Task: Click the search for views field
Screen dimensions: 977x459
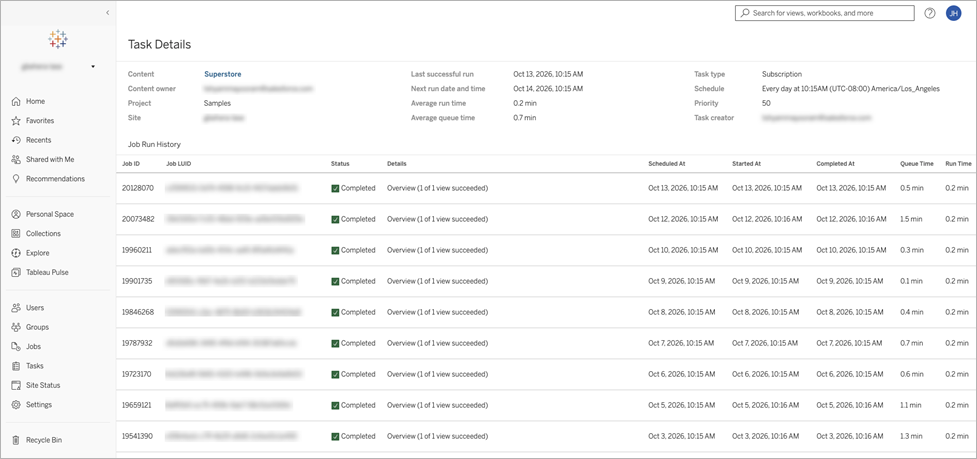Action: [x=824, y=13]
